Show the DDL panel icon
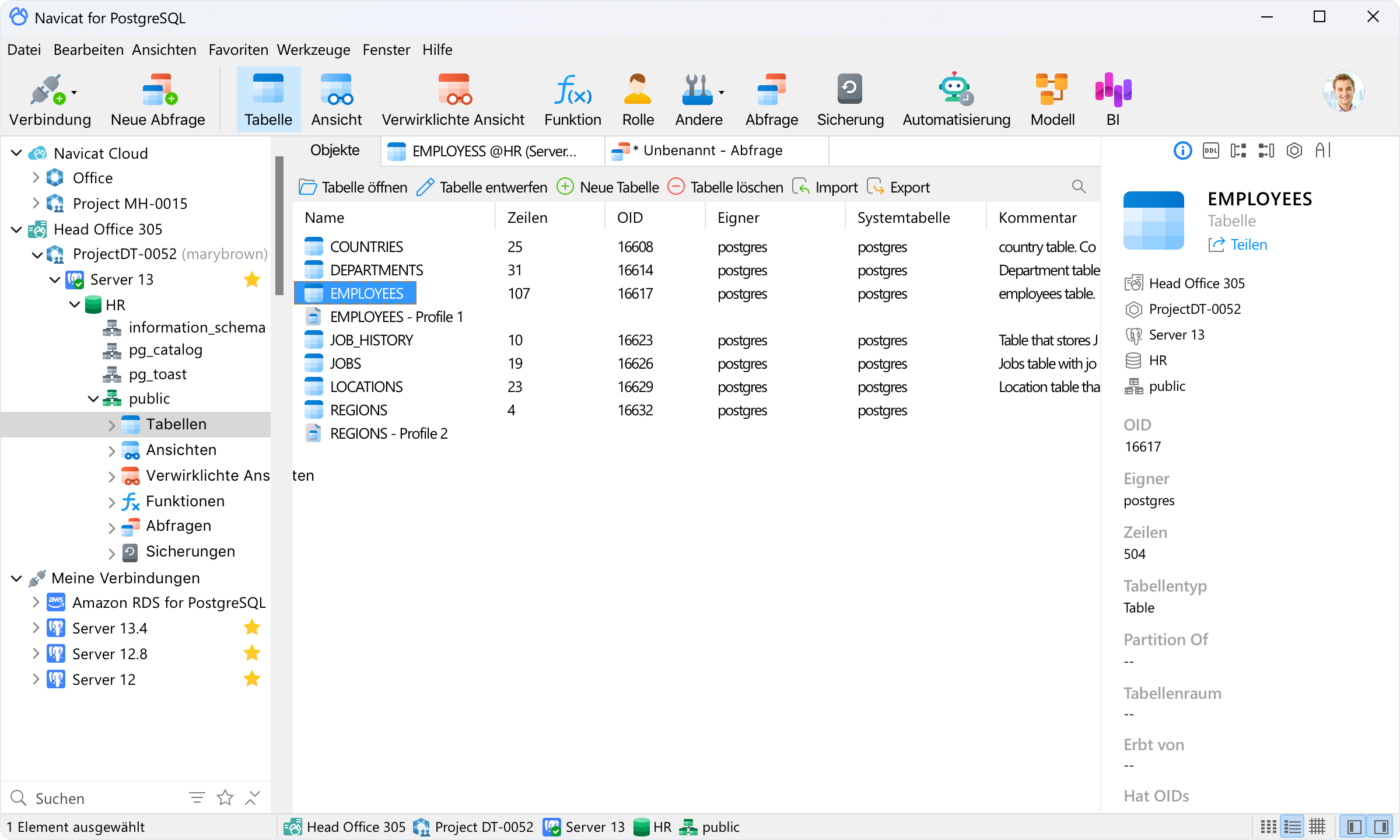The height and width of the screenshot is (840, 1400). click(x=1211, y=151)
